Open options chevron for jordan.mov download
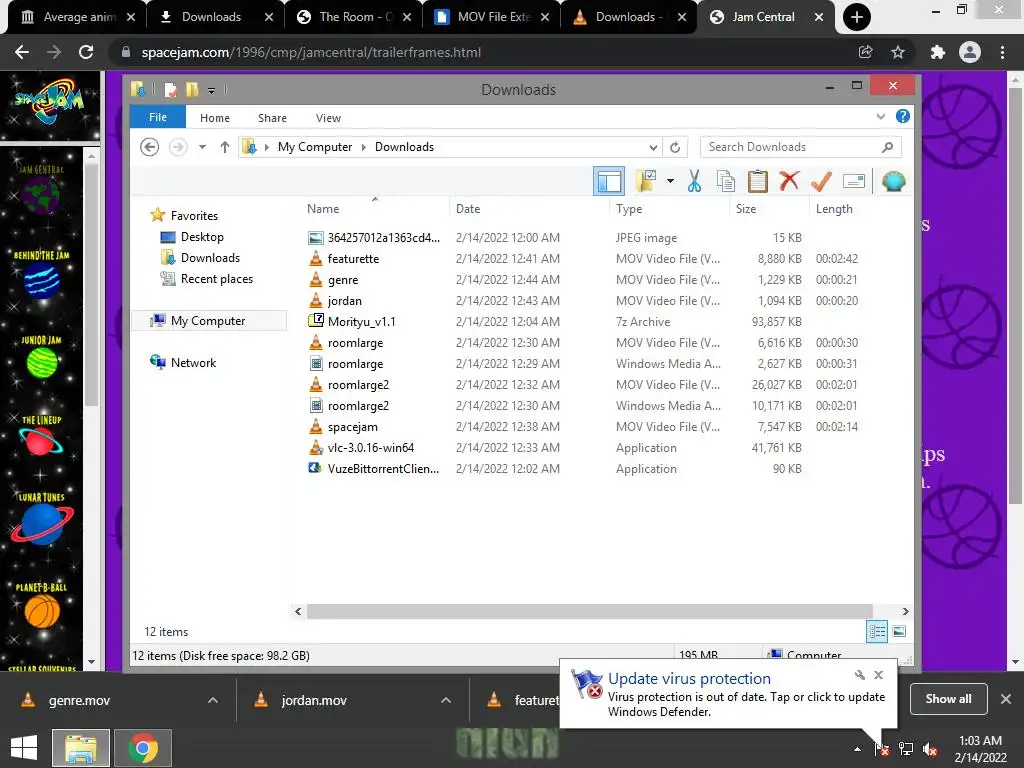 pos(446,700)
